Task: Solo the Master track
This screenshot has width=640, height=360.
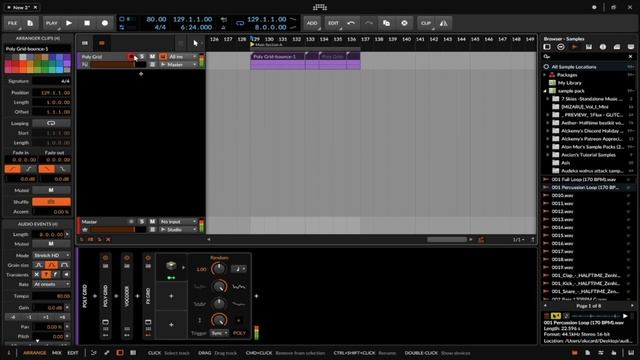Action: pyautogui.click(x=142, y=221)
